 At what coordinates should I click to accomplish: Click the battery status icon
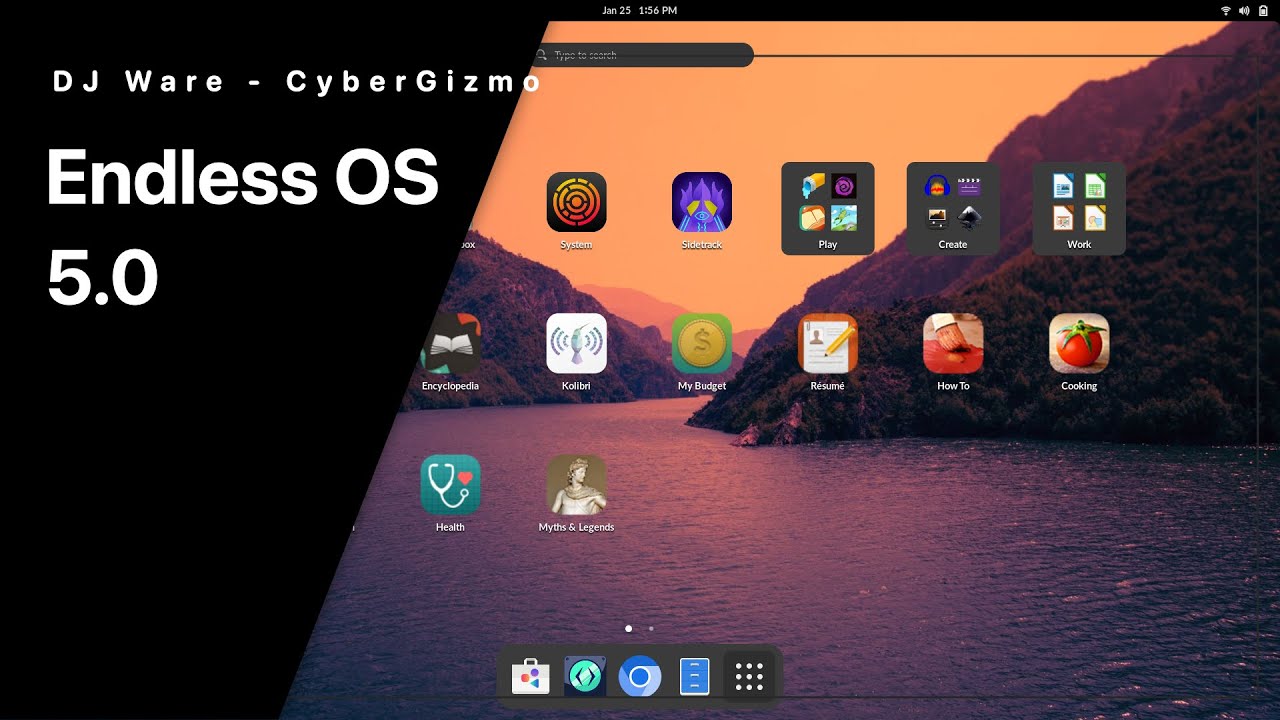coord(1263,10)
